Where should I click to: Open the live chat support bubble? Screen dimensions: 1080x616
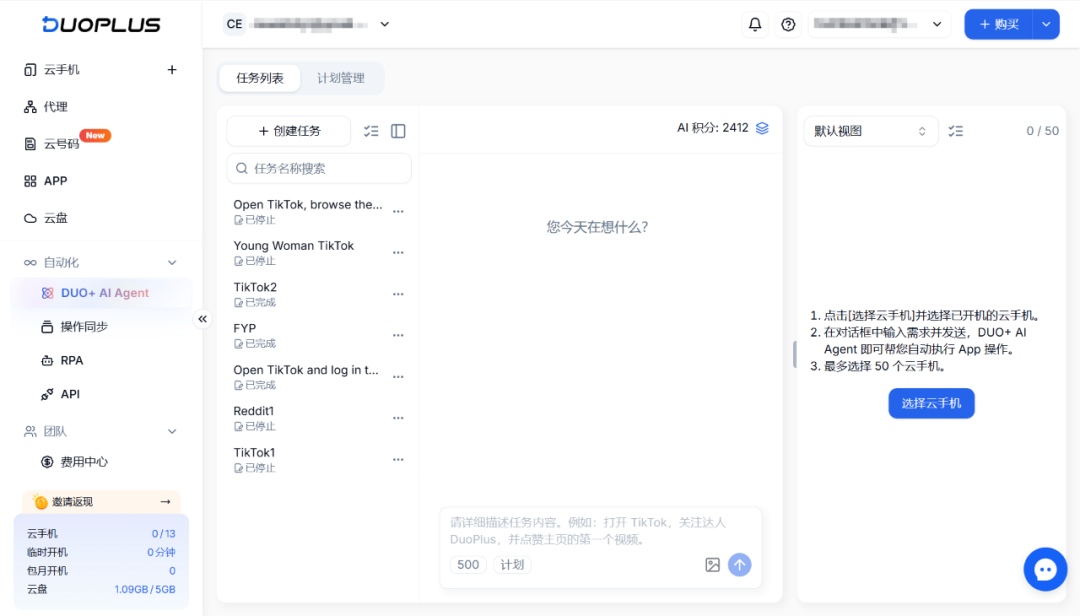(x=1045, y=569)
